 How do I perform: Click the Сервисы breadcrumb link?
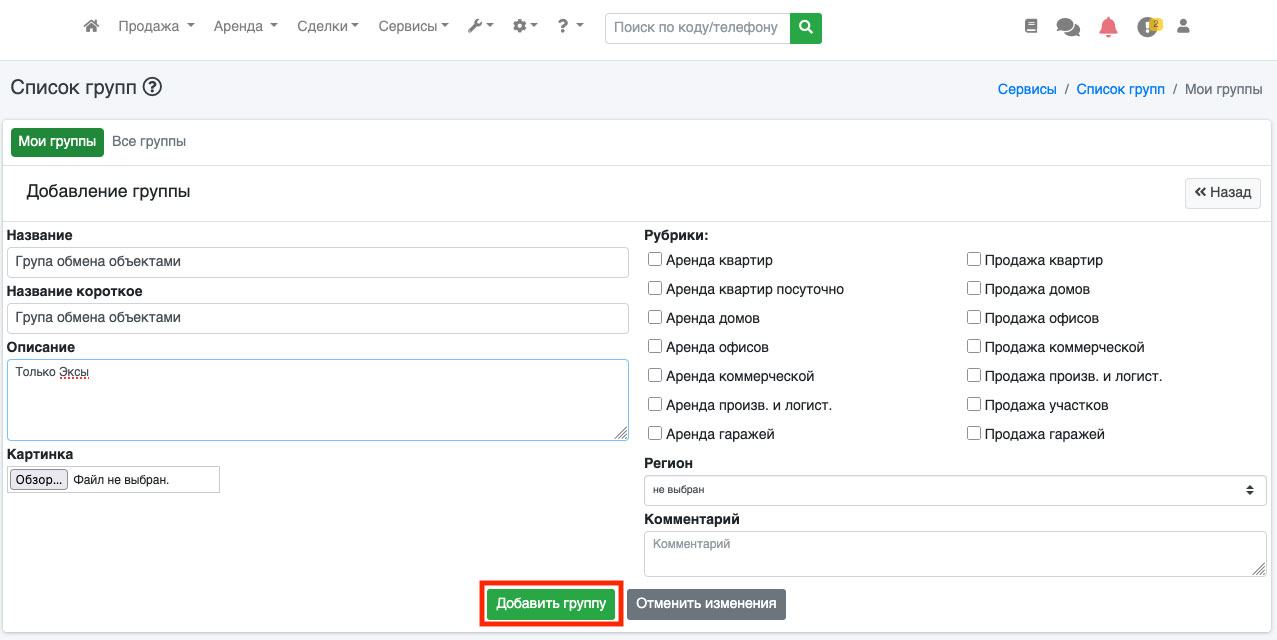(1027, 89)
